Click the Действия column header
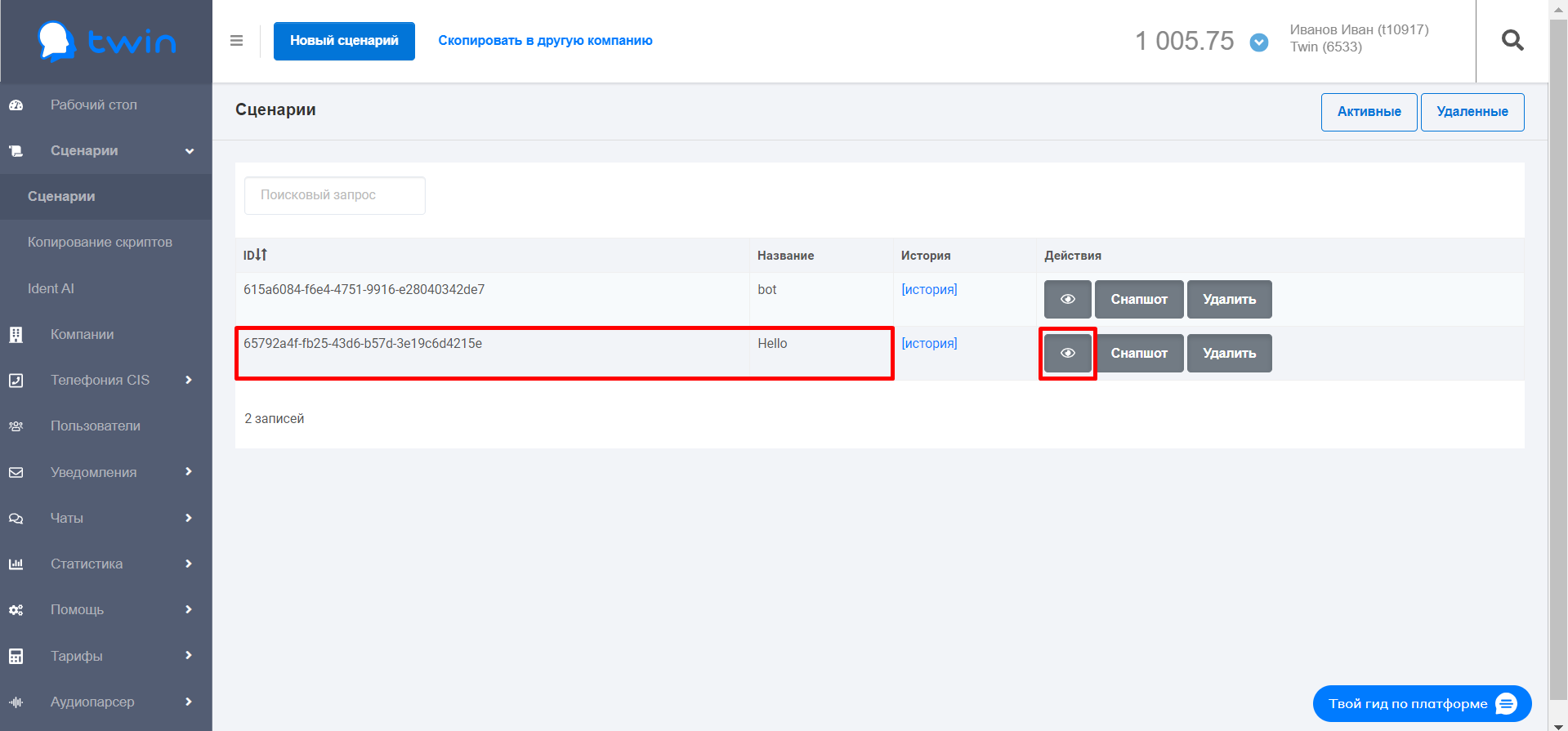 1073,256
